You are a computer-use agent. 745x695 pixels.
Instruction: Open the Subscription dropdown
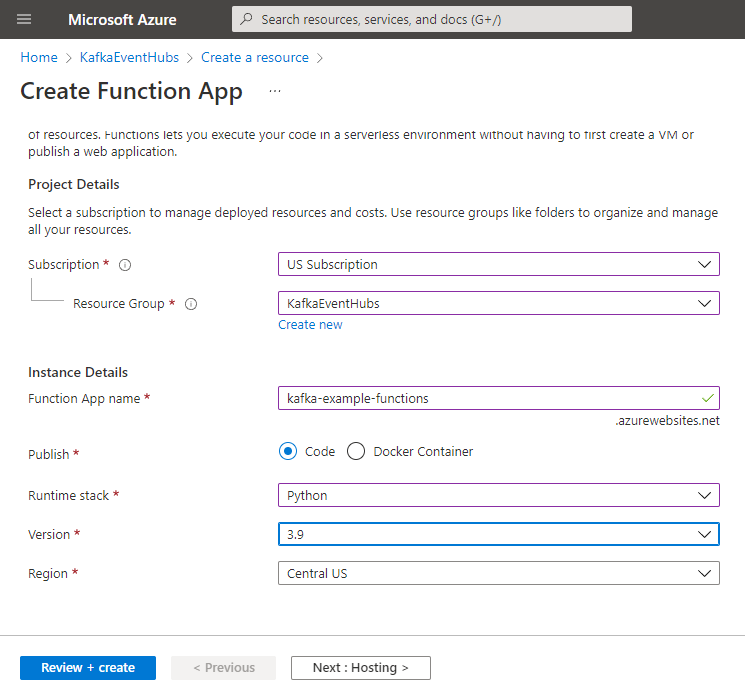point(498,264)
